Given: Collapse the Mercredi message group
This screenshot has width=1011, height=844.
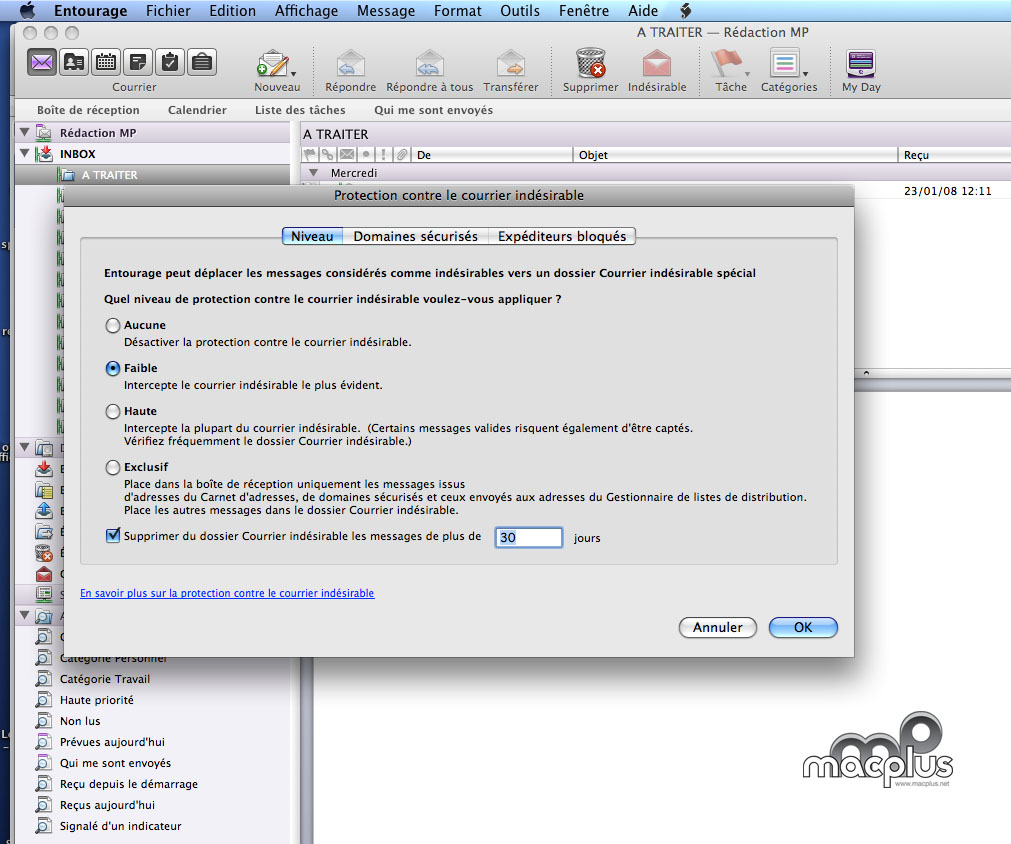Looking at the screenshot, I should [313, 173].
